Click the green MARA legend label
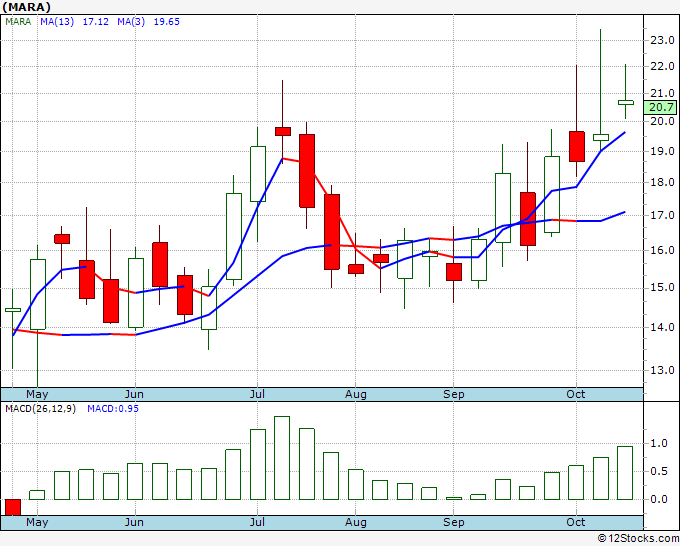Image resolution: width=680 pixels, height=546 pixels. [18, 22]
